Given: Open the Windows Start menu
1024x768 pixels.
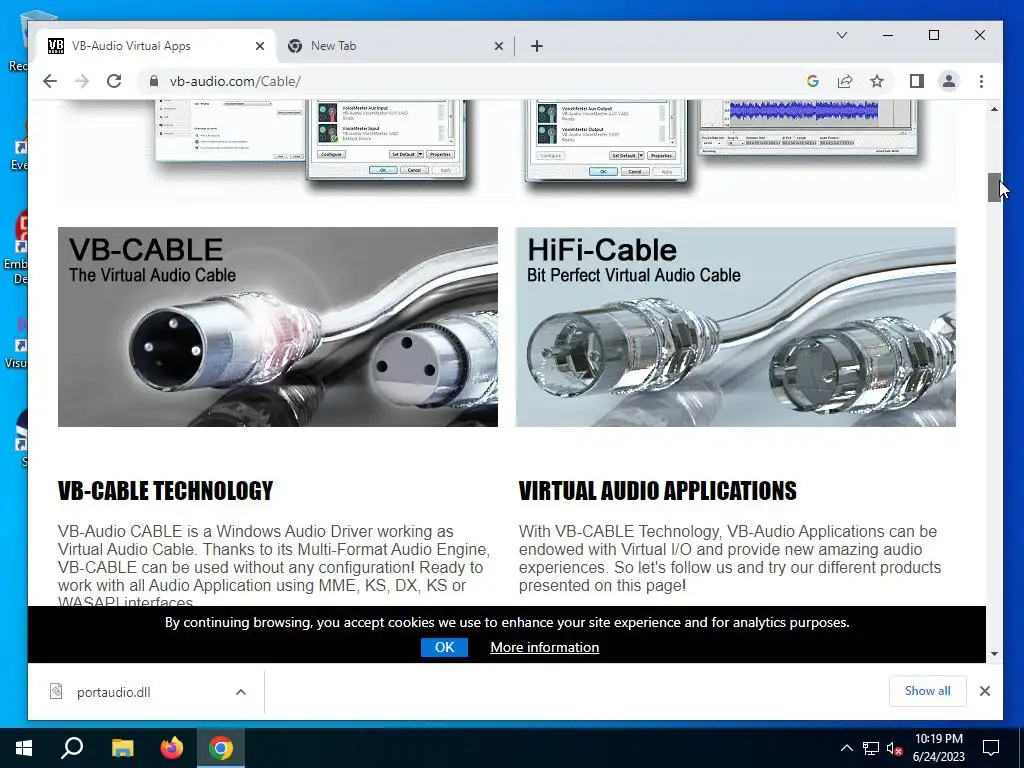Looking at the screenshot, I should pos(24,748).
